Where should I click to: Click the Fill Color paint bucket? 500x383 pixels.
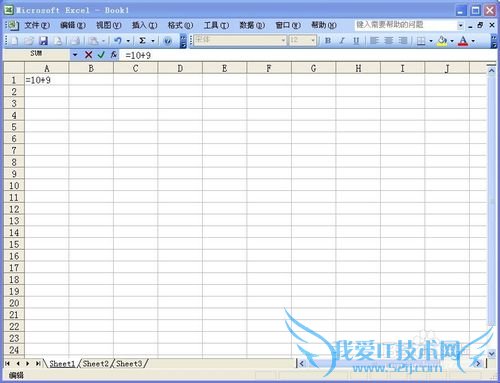pos(442,41)
